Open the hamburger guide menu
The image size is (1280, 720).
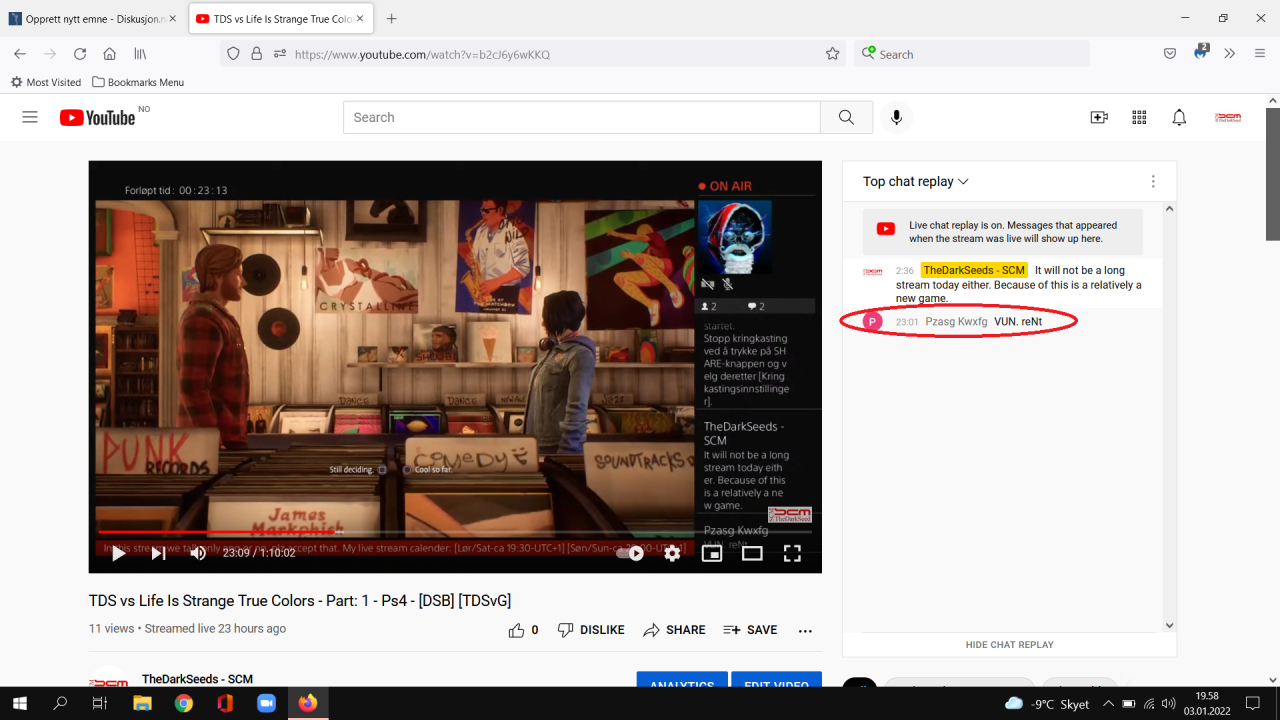point(30,117)
